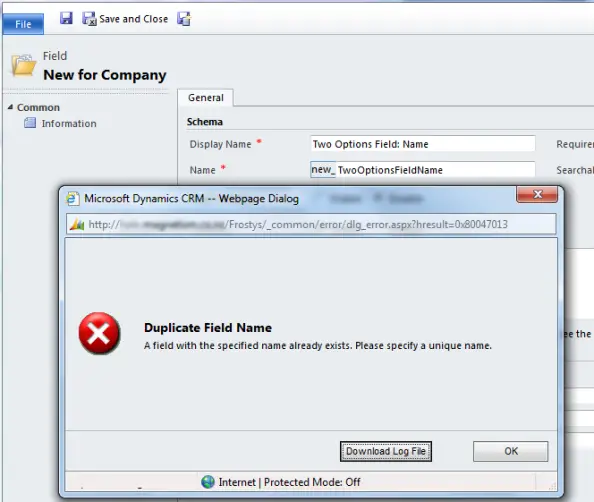This screenshot has width=594, height=502.
Task: Close the Webpage Dialog window
Action: coord(537,194)
